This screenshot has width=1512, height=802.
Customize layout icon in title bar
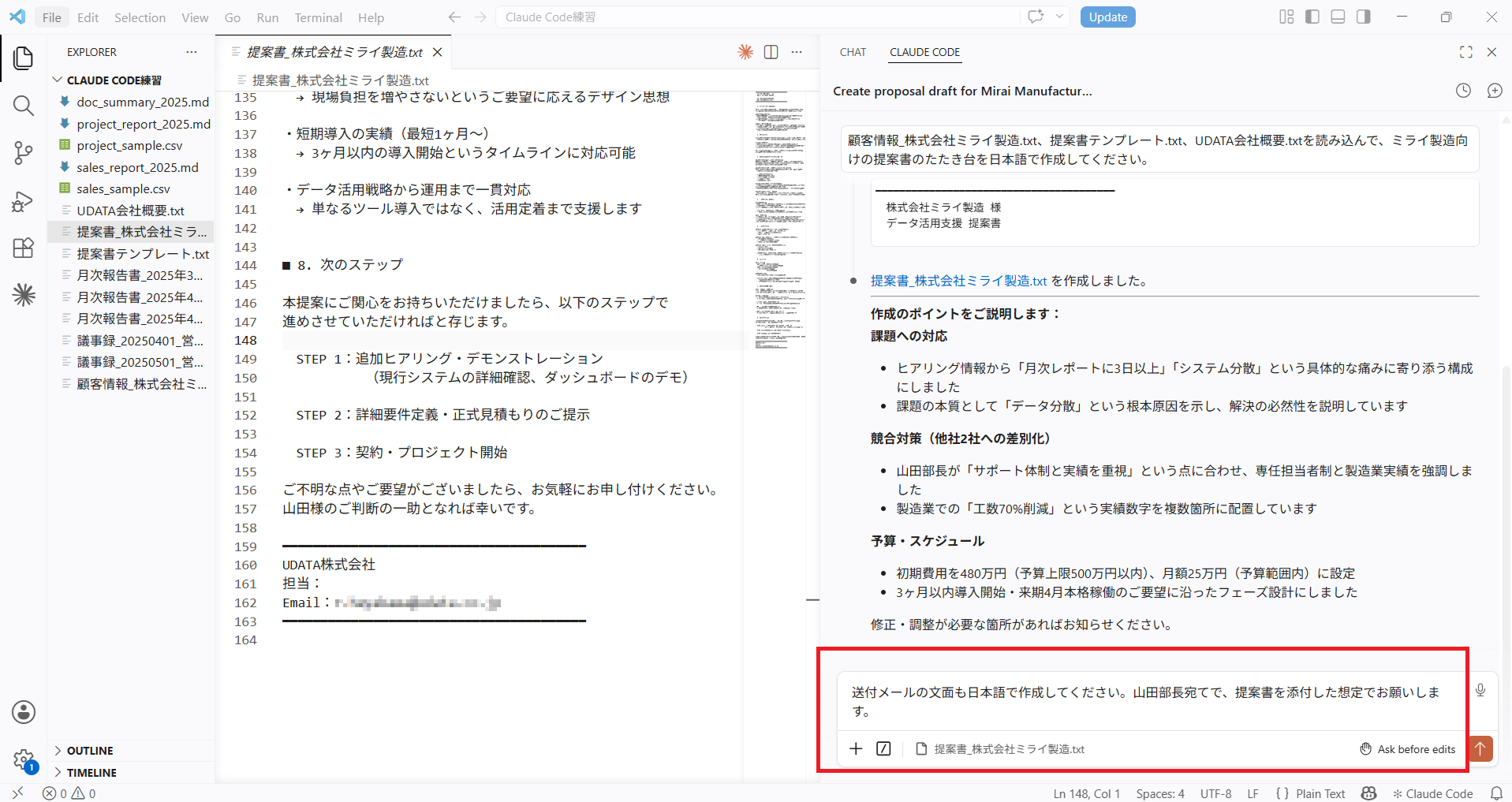[x=1286, y=17]
